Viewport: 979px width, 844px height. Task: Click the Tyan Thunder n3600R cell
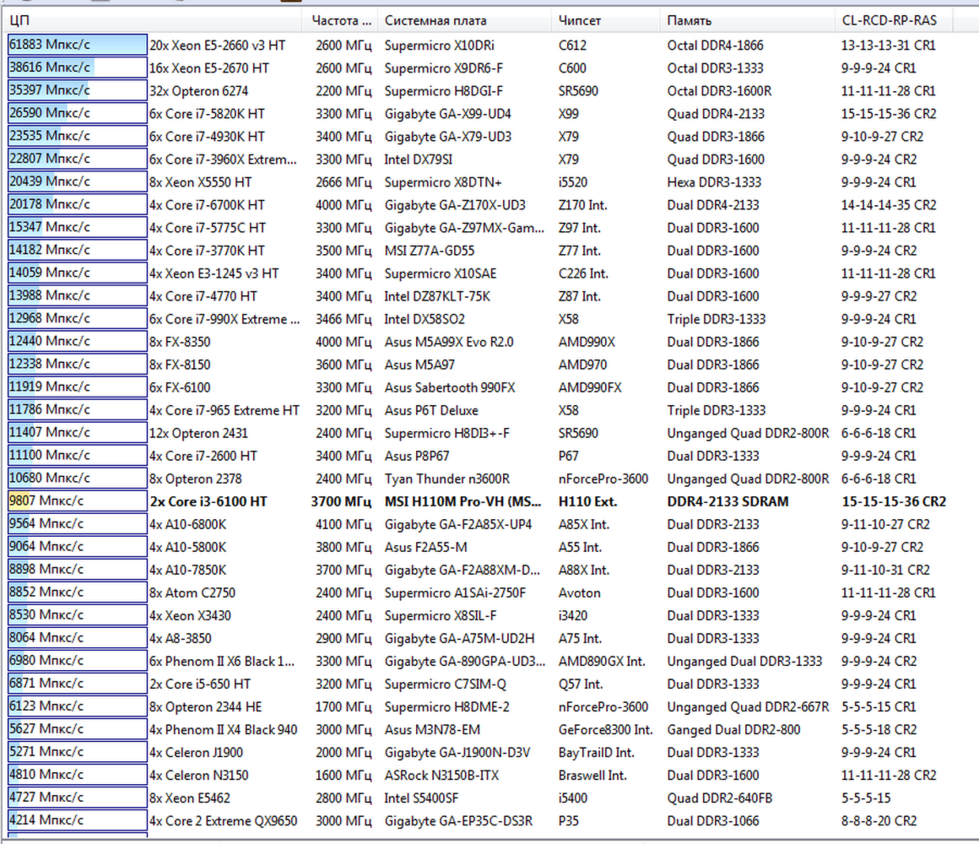point(447,479)
